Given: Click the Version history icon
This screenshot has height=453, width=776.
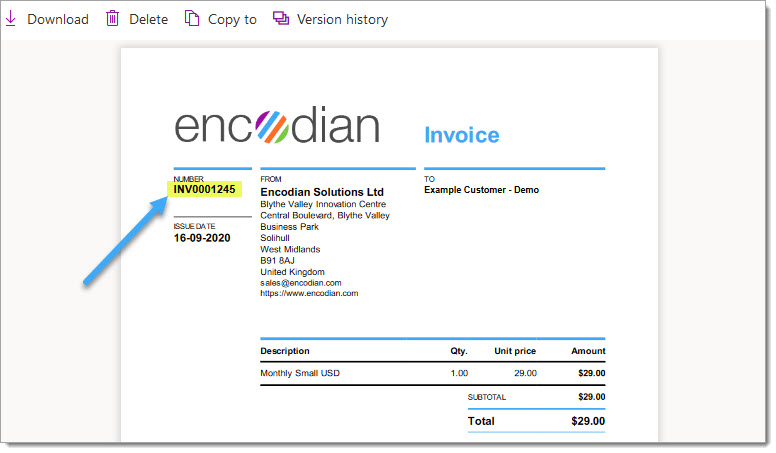Looking at the screenshot, I should click(x=281, y=19).
